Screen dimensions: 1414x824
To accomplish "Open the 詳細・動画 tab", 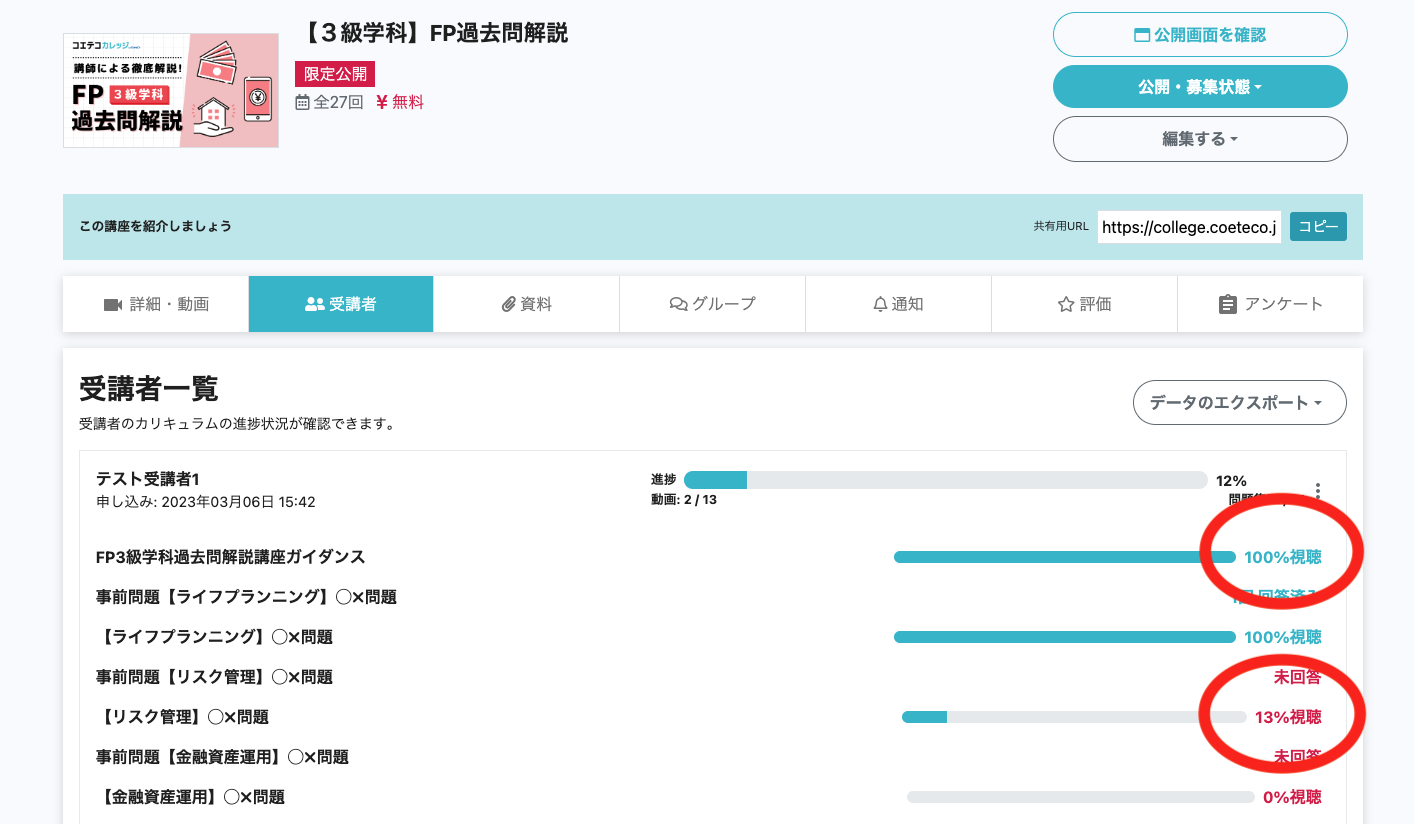I will click(156, 304).
